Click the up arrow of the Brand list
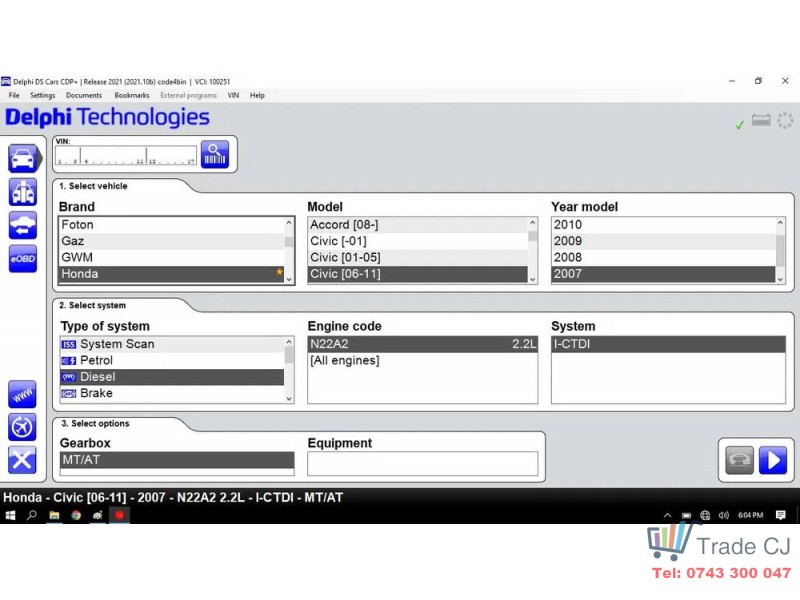Screen dimensions: 800x600 pos(289,223)
